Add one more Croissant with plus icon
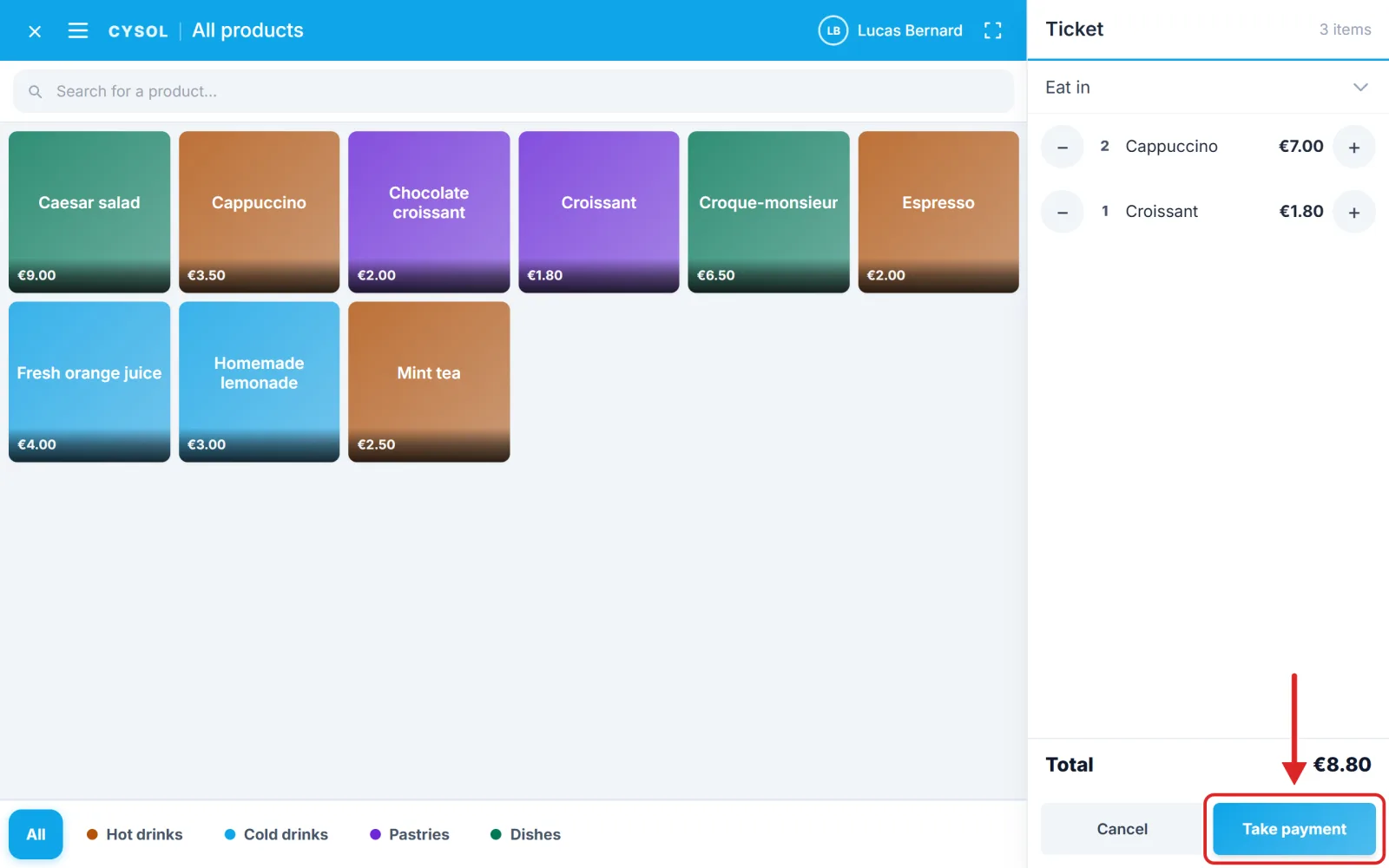This screenshot has height=868, width=1389. pyautogui.click(x=1353, y=212)
